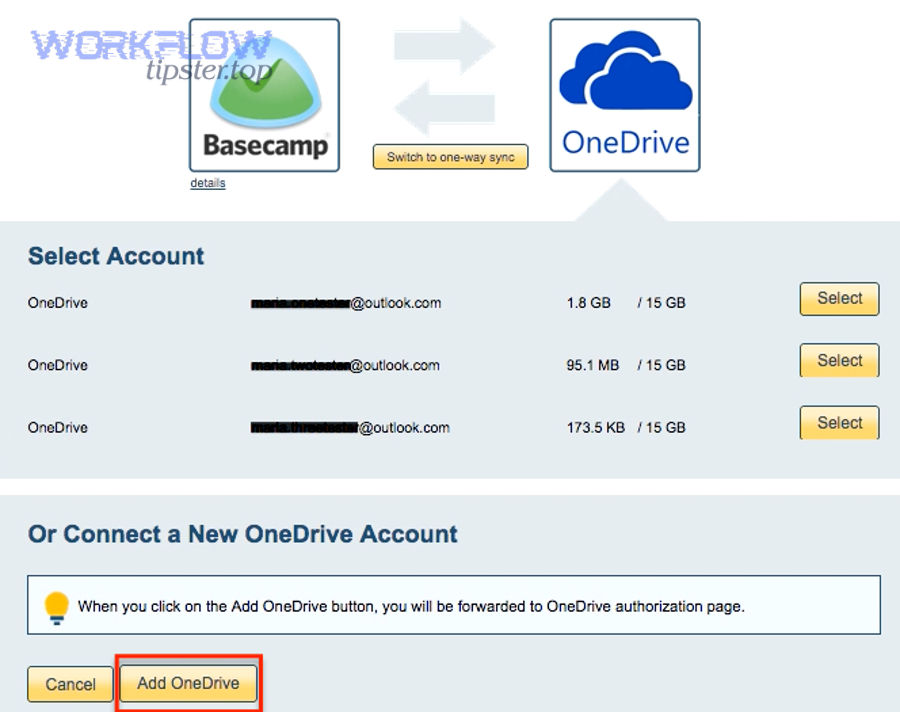Click the 1.8 GB usage value
The width and height of the screenshot is (900, 712).
coord(588,303)
